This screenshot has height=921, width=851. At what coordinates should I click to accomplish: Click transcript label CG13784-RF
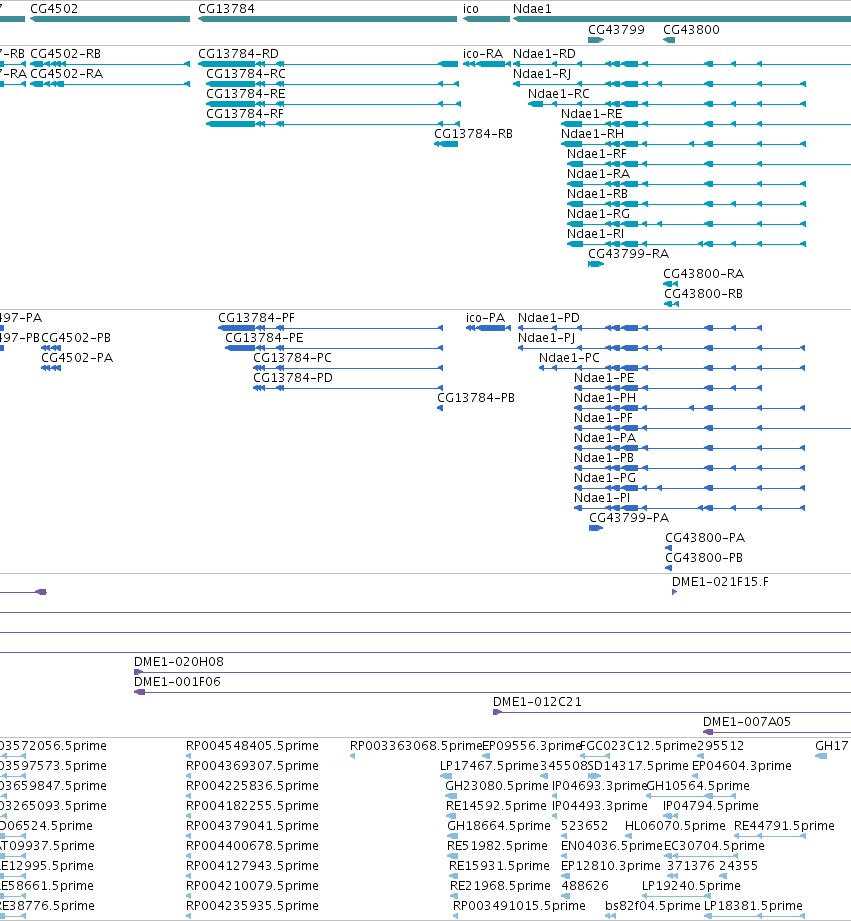coord(245,113)
